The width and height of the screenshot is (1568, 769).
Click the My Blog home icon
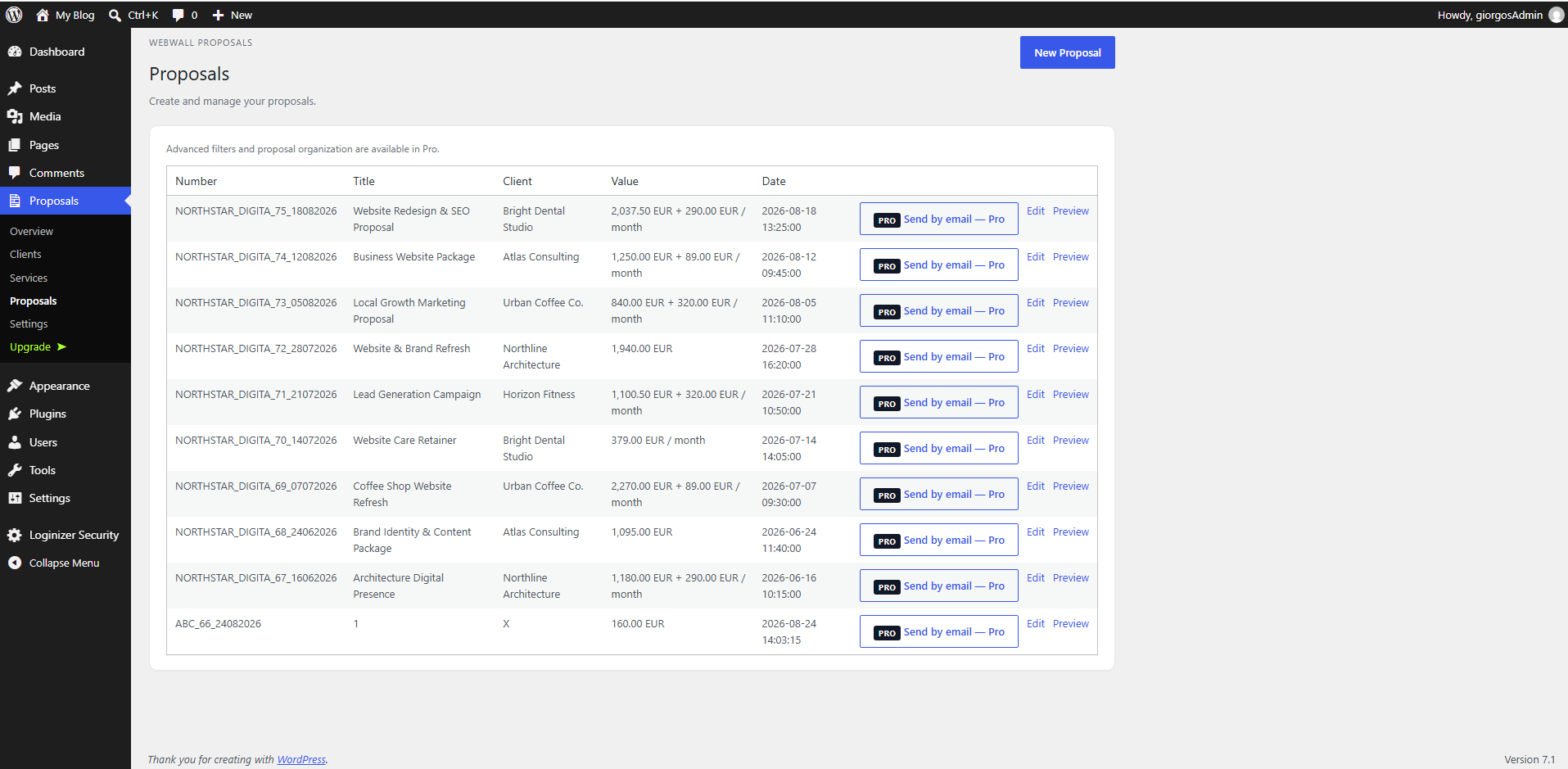43,15
